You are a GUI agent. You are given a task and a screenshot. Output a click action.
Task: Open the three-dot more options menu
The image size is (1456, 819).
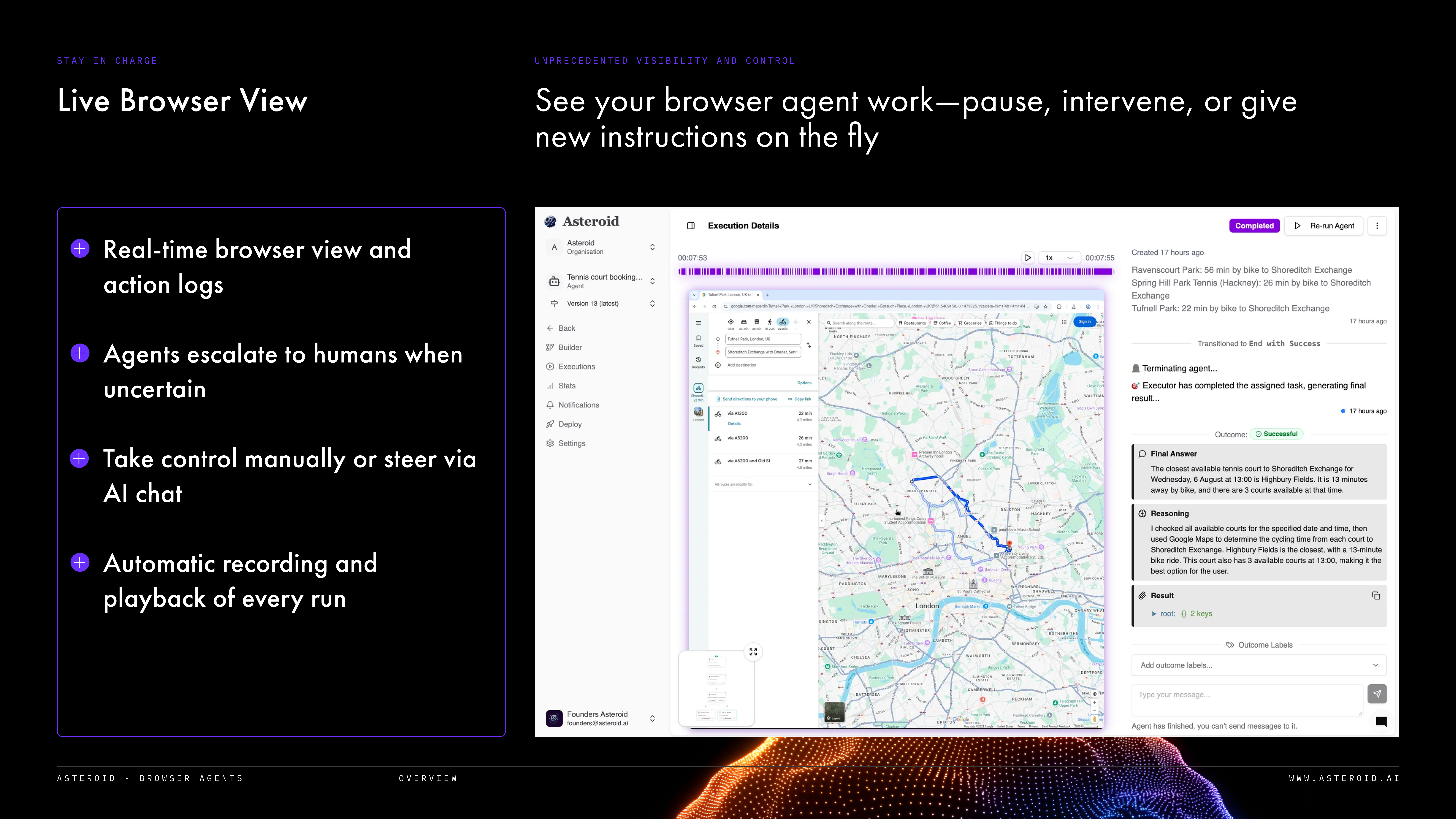tap(1377, 226)
